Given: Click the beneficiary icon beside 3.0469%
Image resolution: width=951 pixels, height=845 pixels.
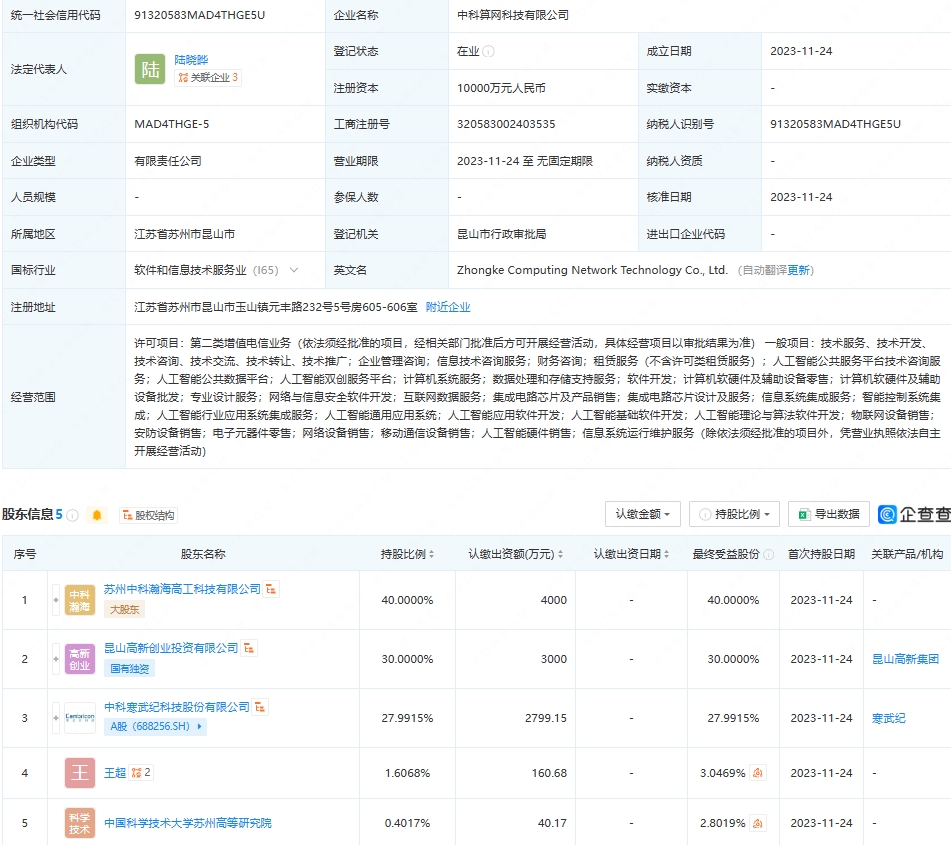Looking at the screenshot, I should [x=758, y=773].
